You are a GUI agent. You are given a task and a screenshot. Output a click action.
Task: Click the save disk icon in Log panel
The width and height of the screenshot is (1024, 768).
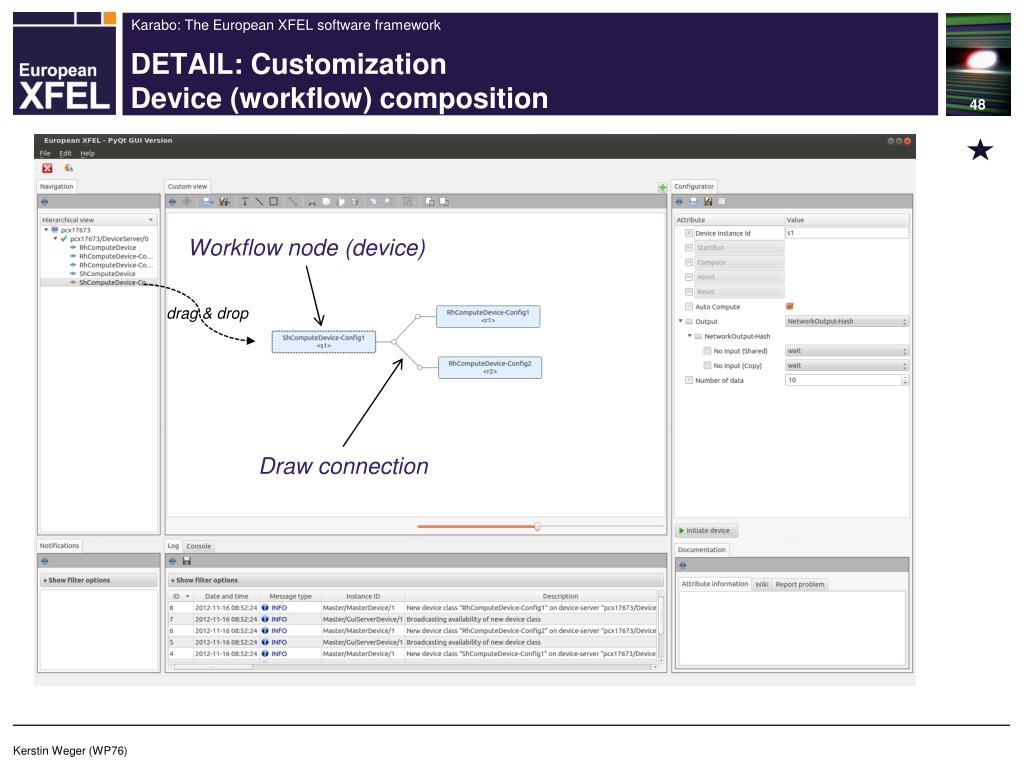tap(187, 561)
